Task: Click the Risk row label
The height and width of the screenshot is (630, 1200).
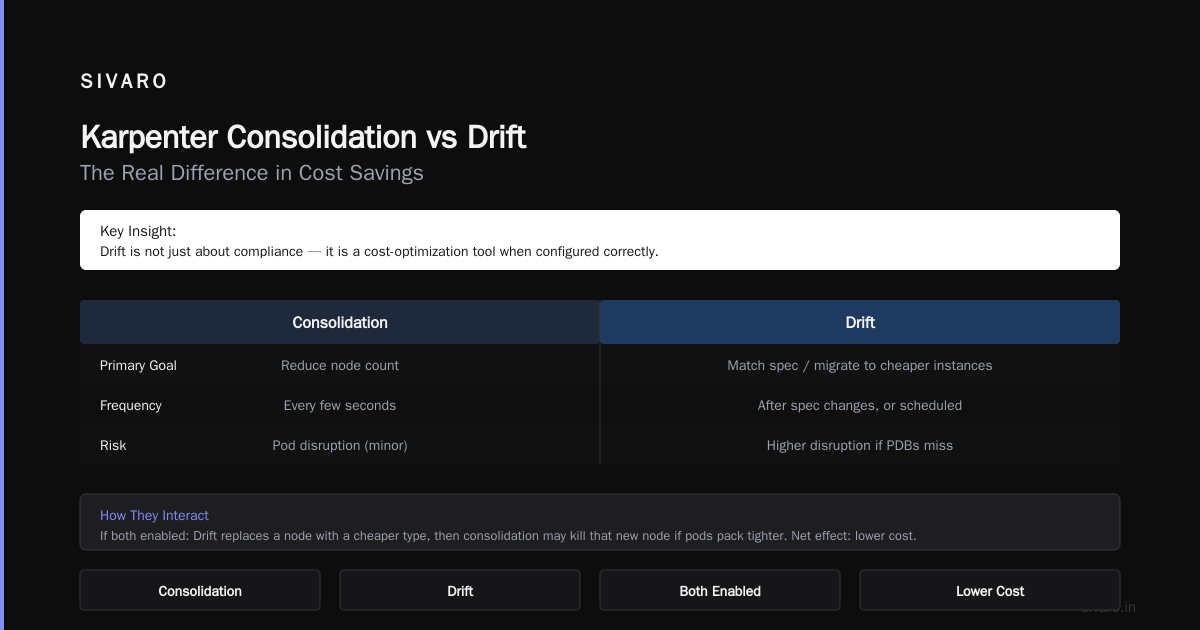Action: (113, 445)
